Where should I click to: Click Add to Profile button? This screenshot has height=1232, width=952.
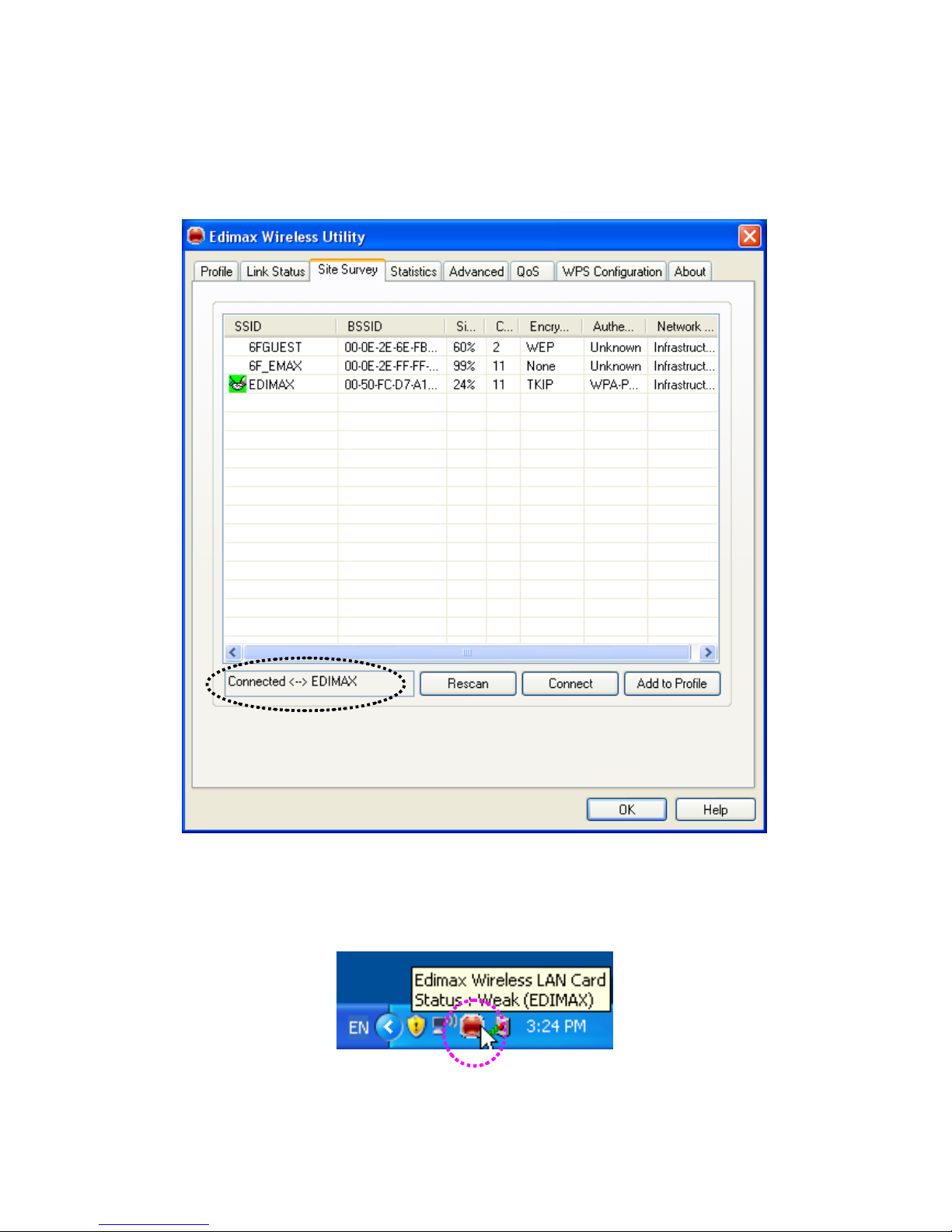pos(671,683)
